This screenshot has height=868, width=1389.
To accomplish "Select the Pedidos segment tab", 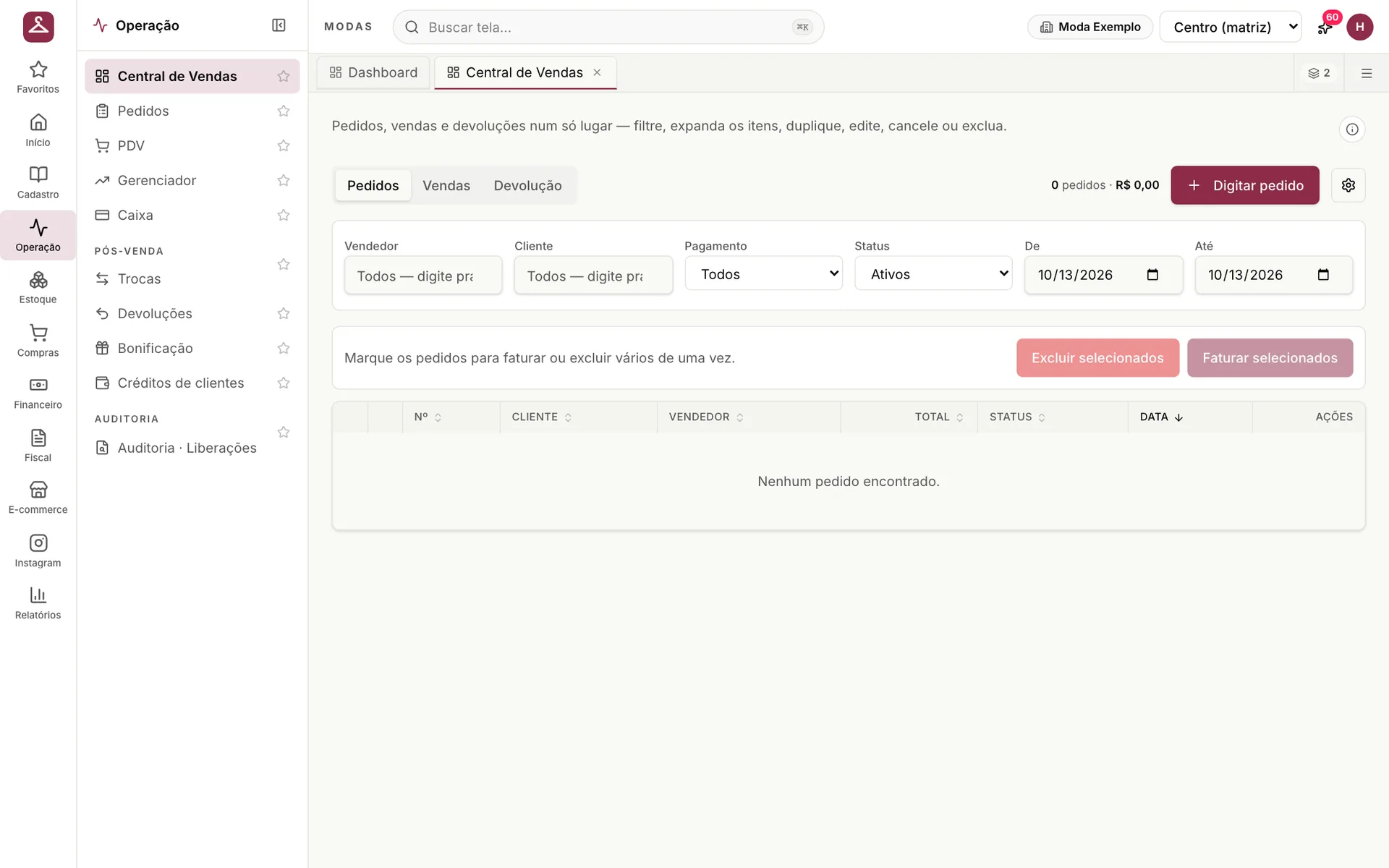I will click(x=373, y=185).
